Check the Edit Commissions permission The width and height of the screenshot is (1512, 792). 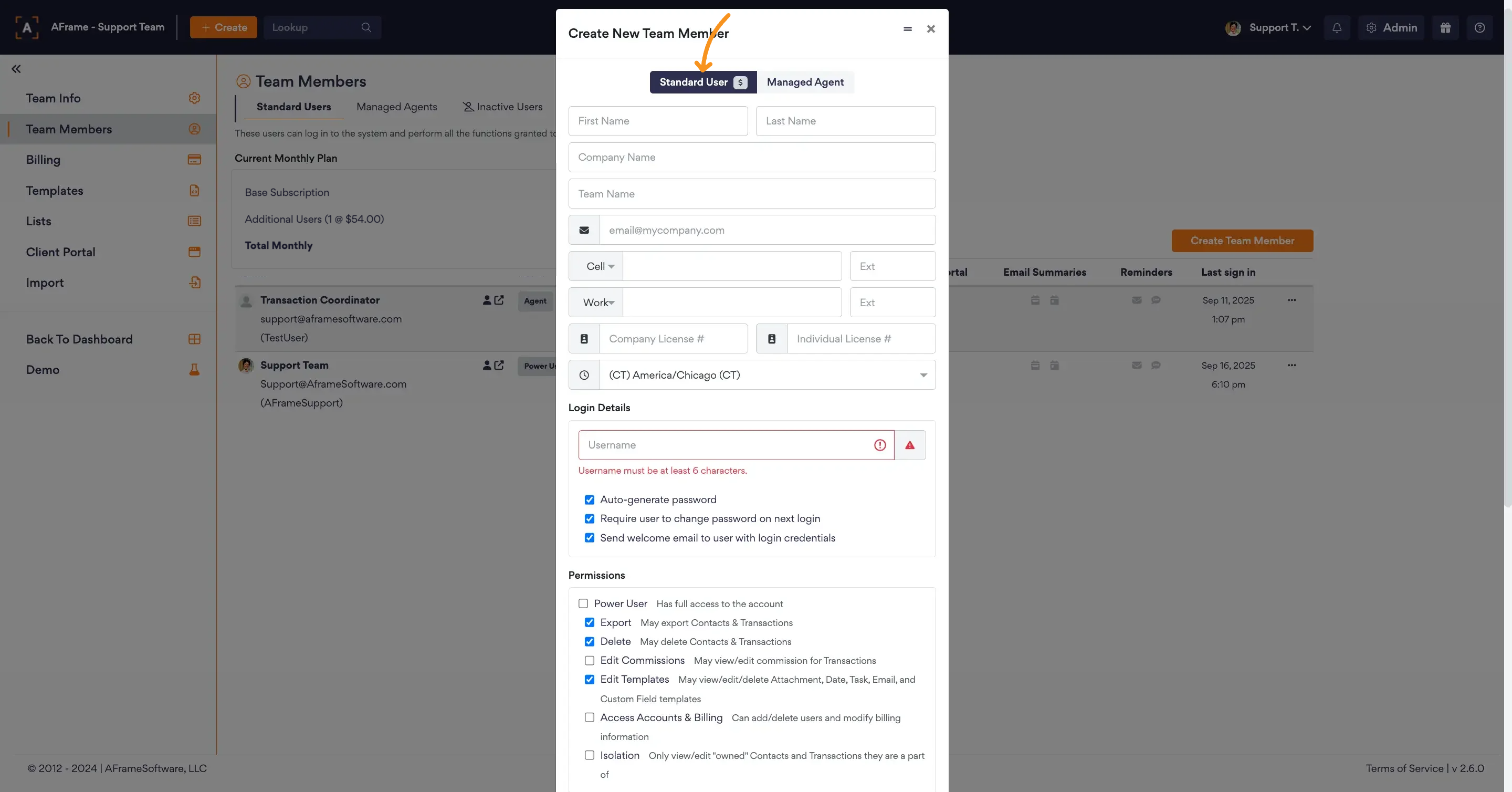pyautogui.click(x=589, y=661)
